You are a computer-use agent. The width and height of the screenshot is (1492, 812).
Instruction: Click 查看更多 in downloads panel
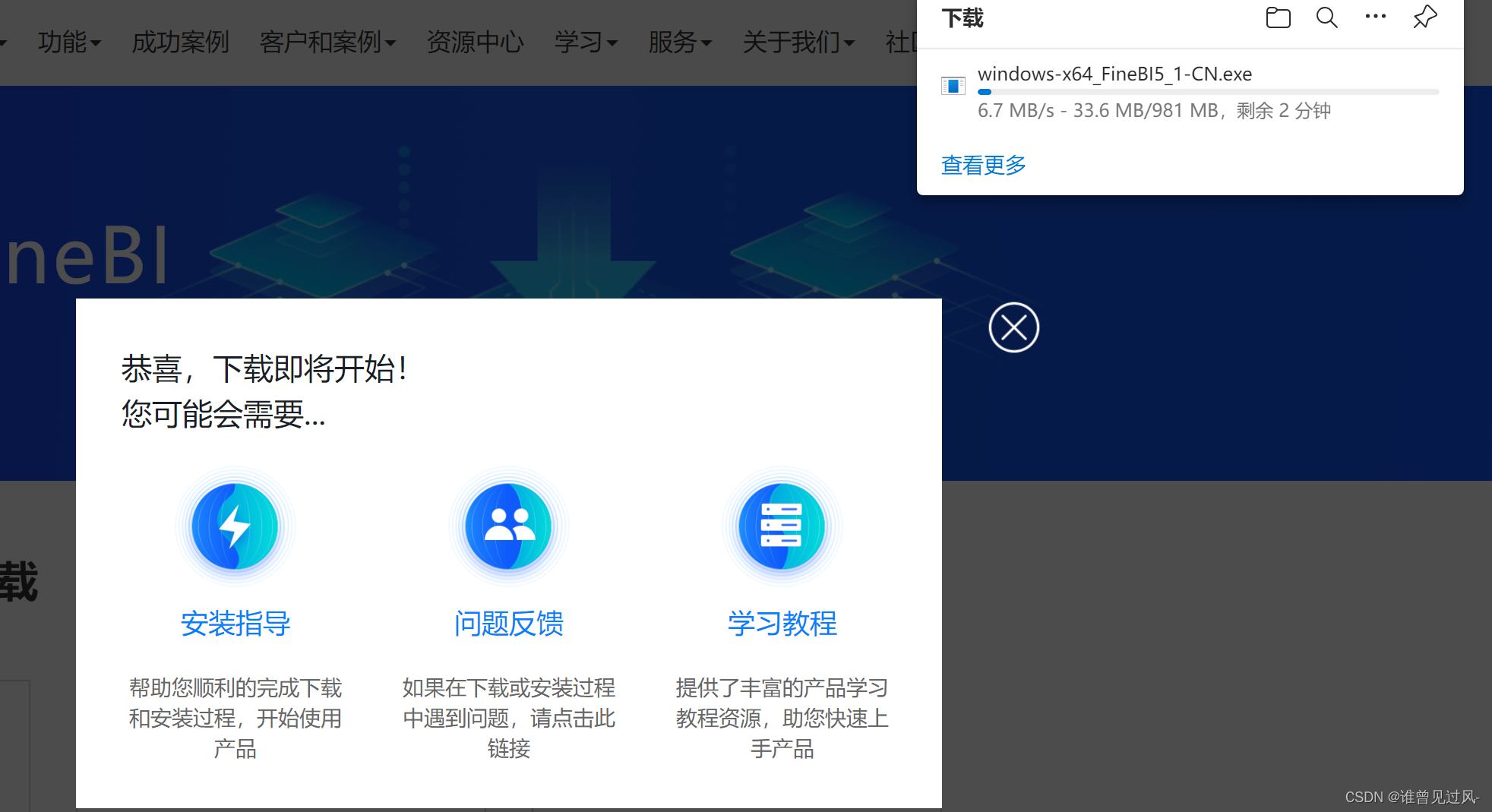pyautogui.click(x=983, y=165)
